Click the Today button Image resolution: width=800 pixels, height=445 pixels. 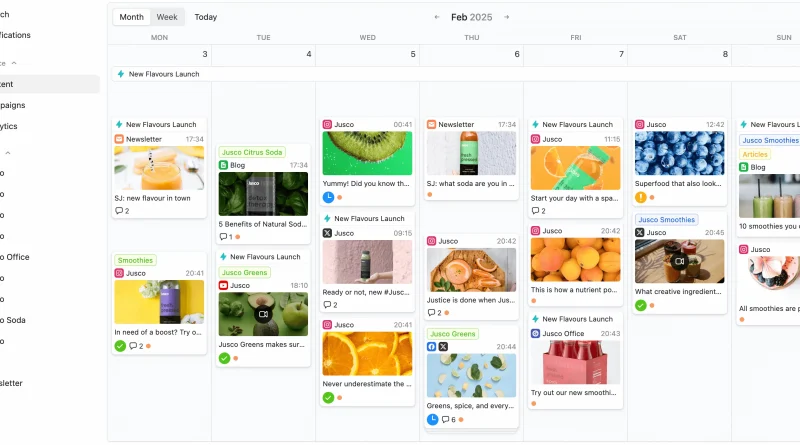205,17
